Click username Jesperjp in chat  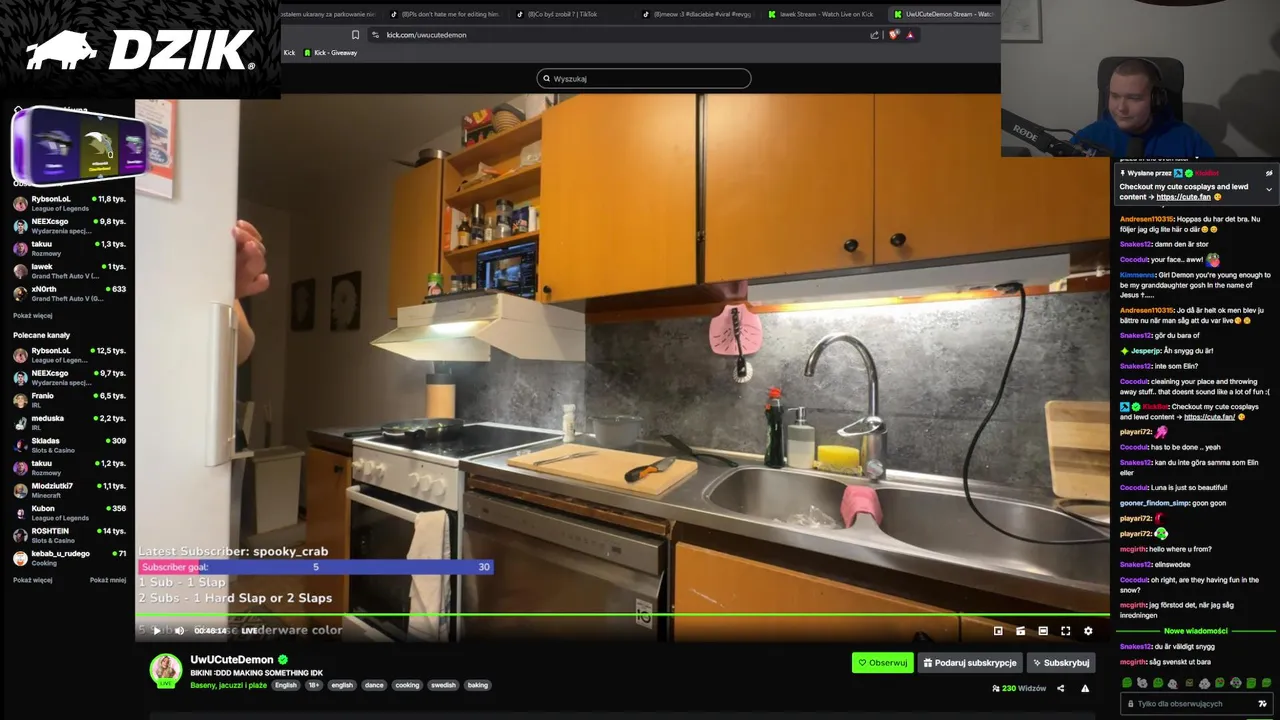coord(1146,351)
